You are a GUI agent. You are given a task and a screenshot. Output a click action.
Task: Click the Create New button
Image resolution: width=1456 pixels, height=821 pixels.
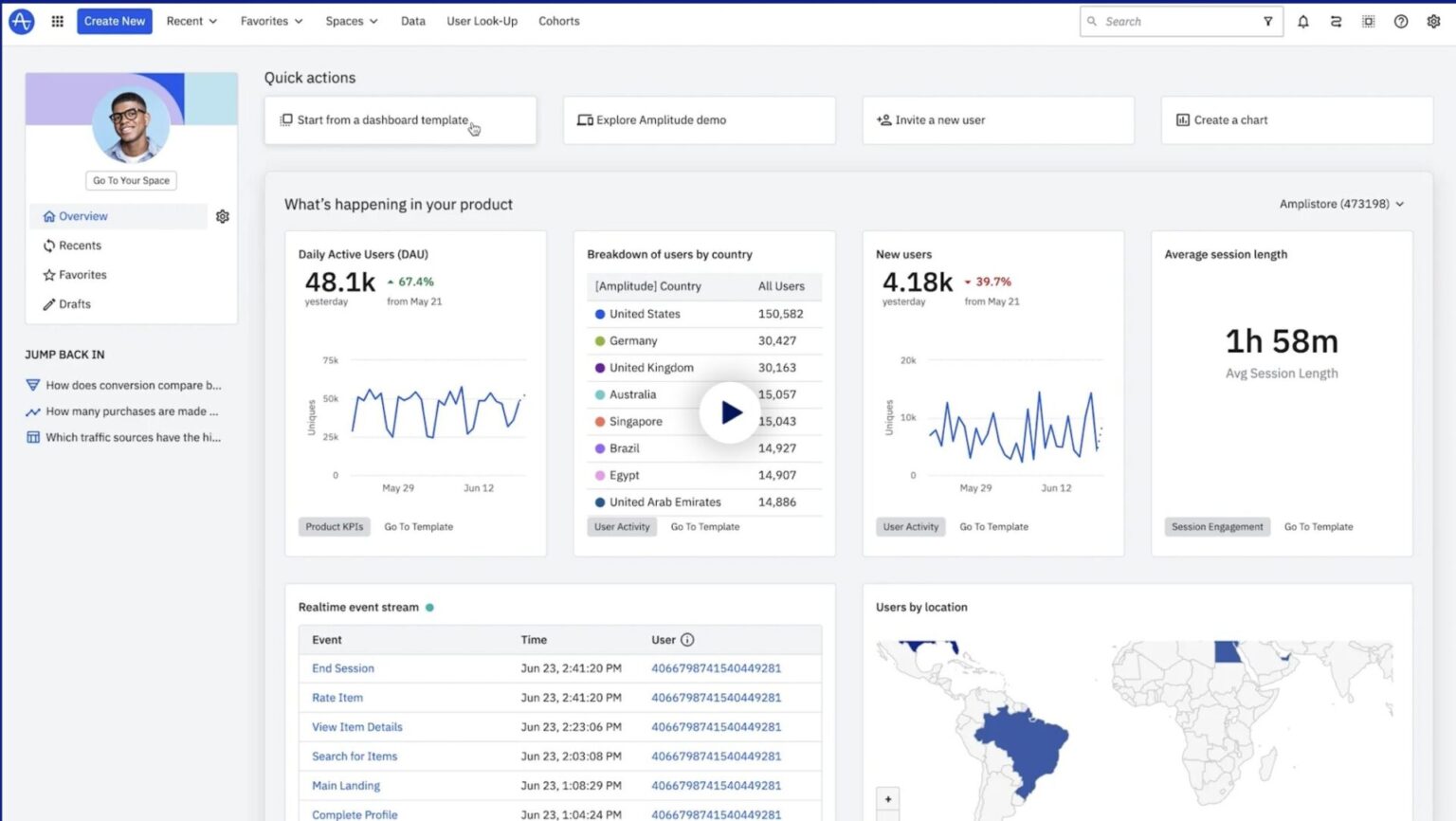click(x=114, y=21)
